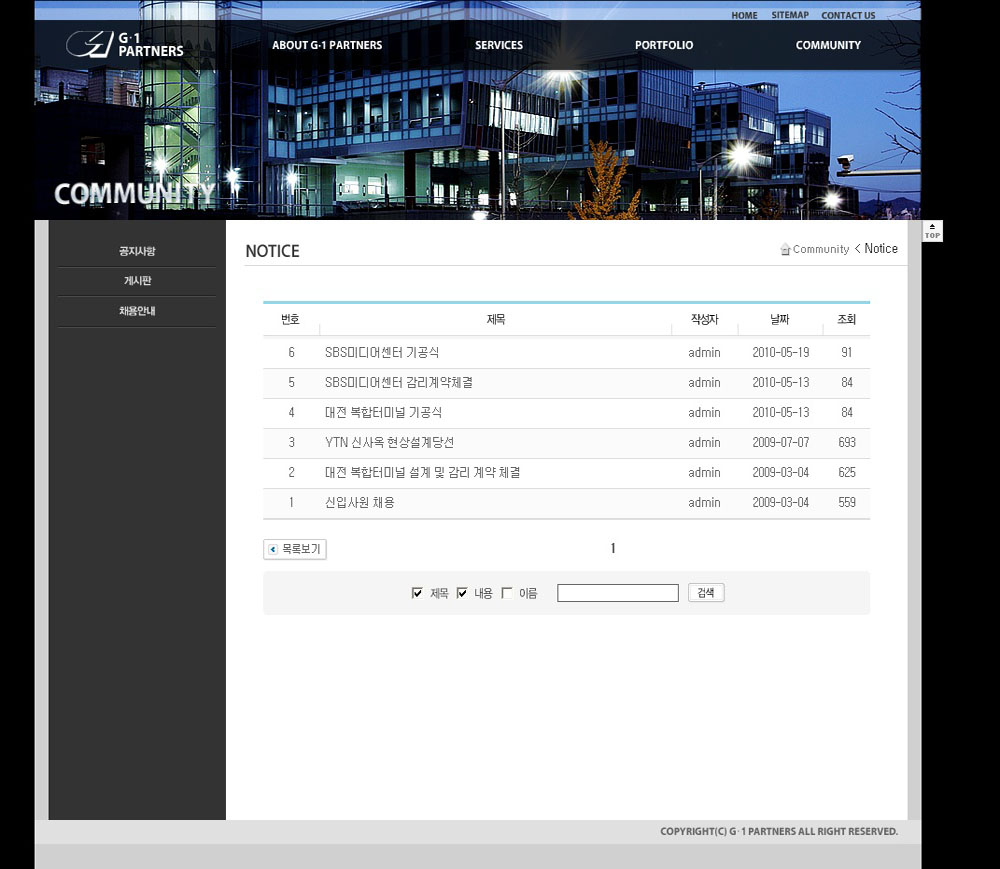Viewport: 1000px width, 869px height.
Task: Click the G·1 Partners logo
Action: point(125,44)
